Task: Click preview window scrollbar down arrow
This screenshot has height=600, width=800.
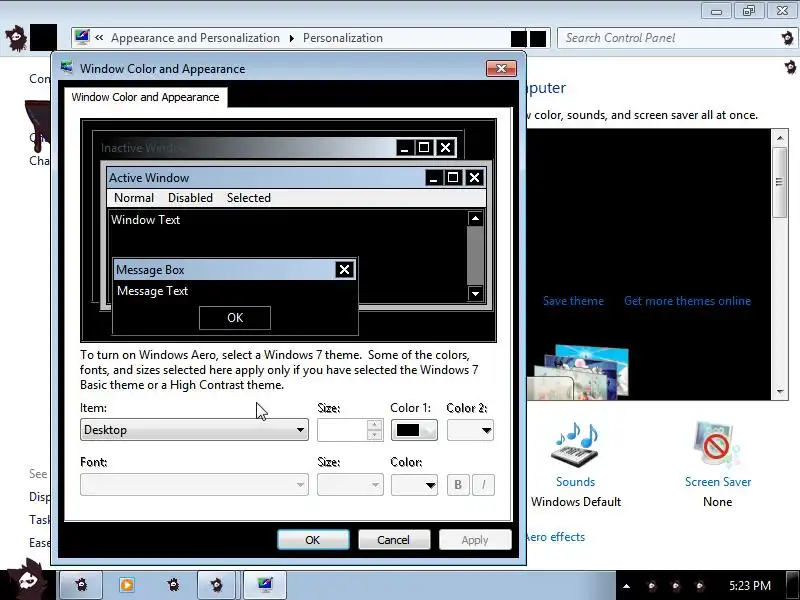Action: pyautogui.click(x=475, y=293)
